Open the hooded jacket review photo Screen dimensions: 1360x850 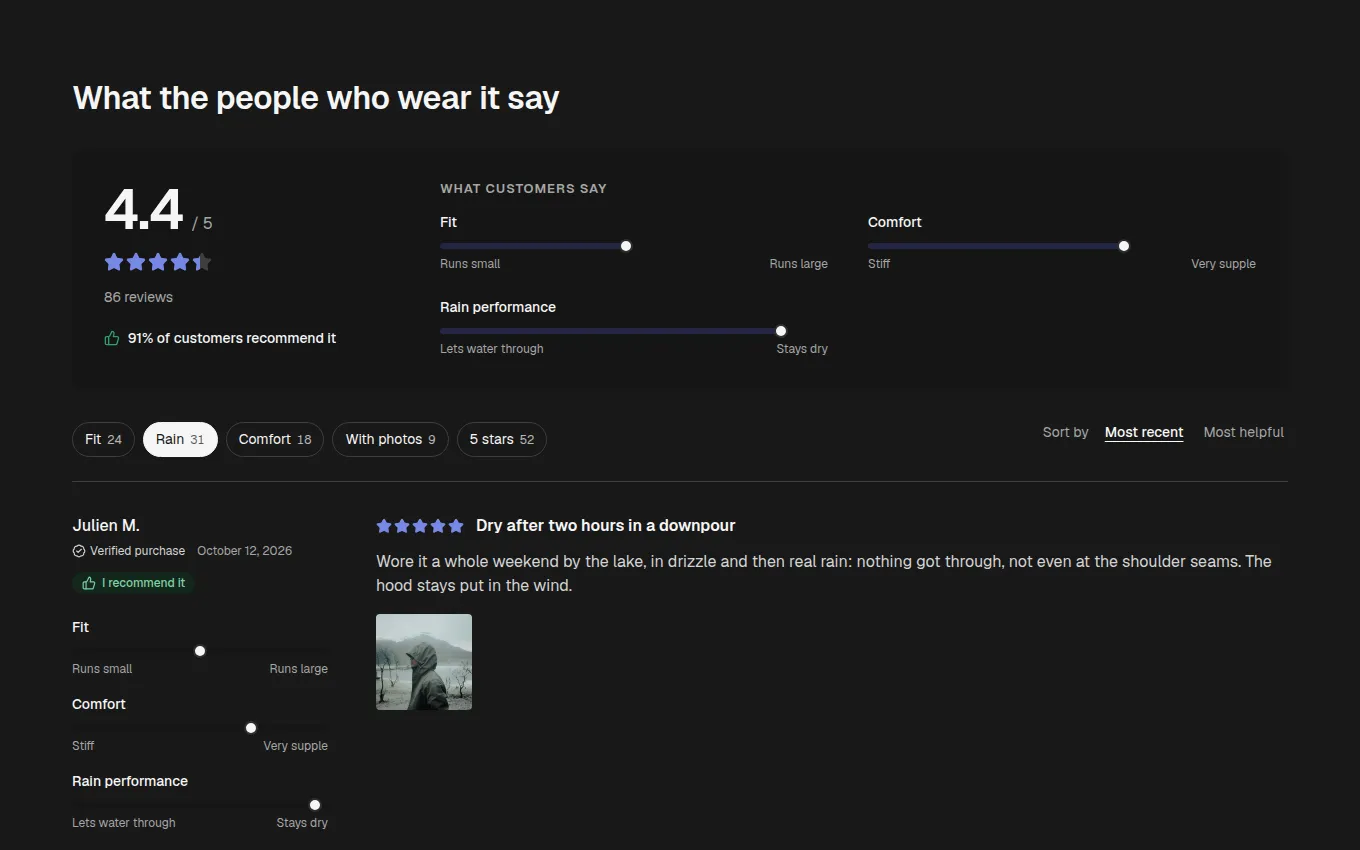pyautogui.click(x=424, y=662)
